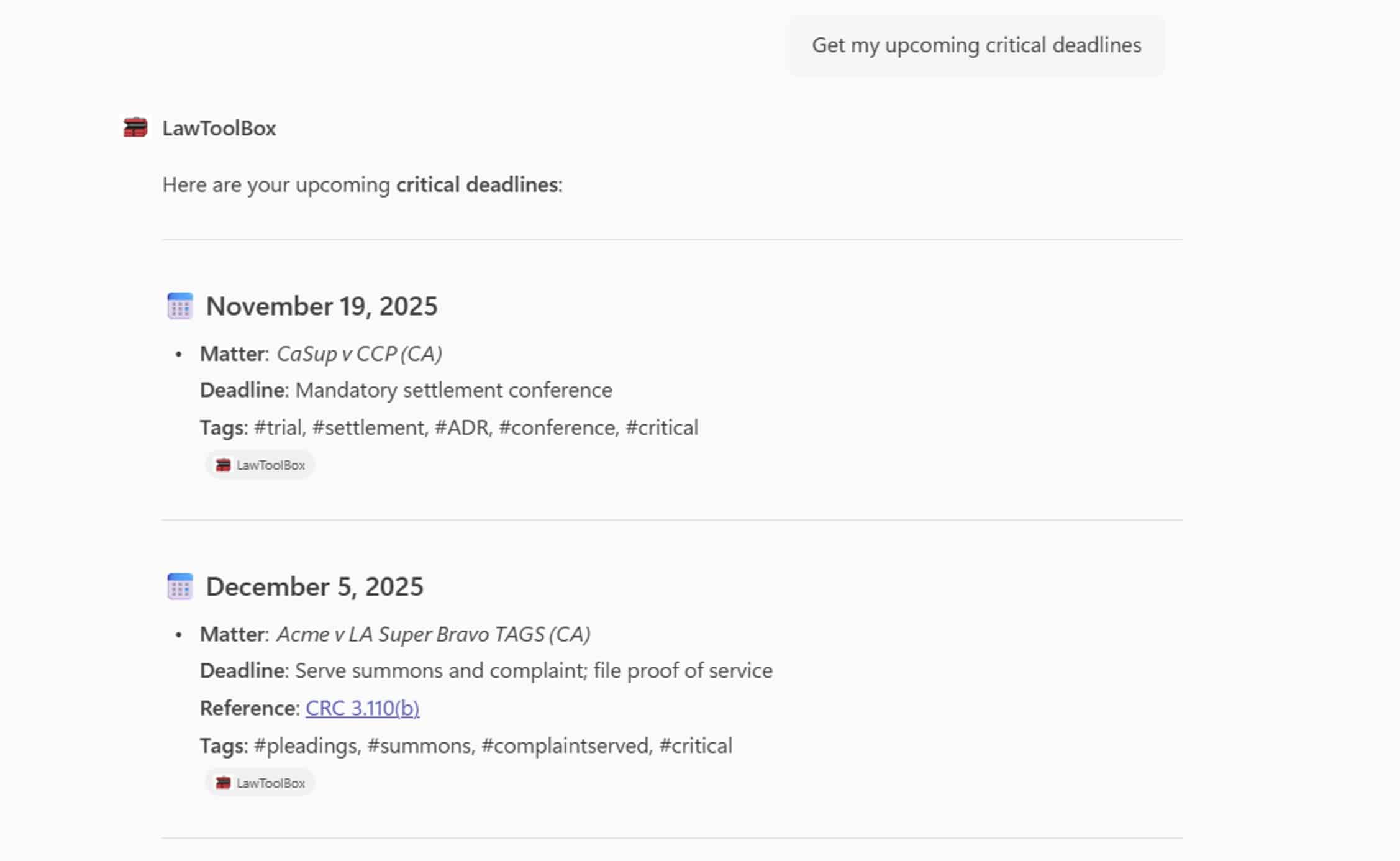
Task: Open LawToolBox source chip label below CaSup matter
Action: point(270,465)
